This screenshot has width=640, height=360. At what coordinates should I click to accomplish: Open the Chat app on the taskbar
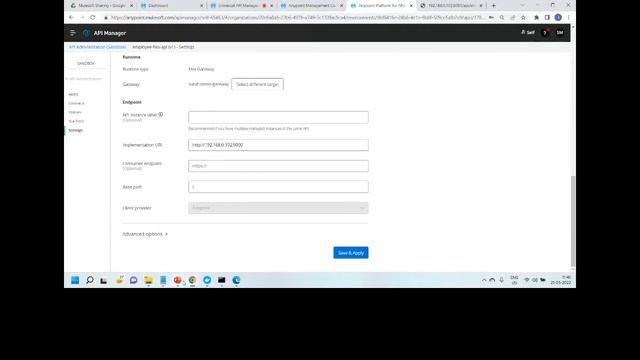[133, 280]
